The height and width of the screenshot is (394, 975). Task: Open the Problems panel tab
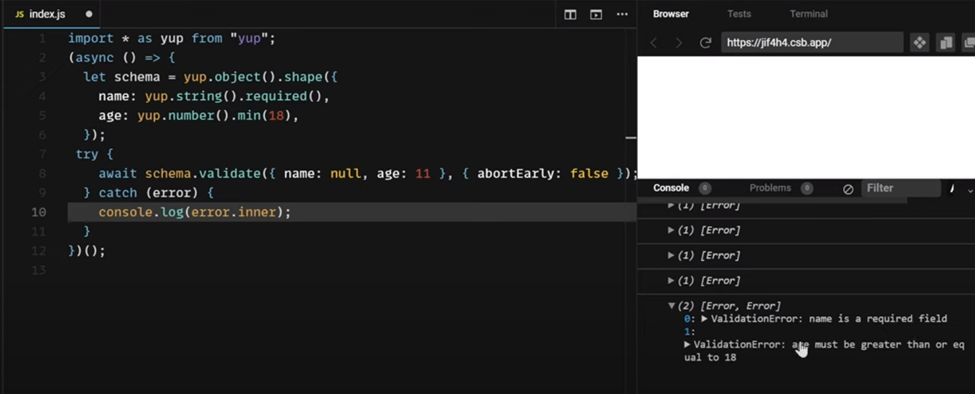[770, 188]
